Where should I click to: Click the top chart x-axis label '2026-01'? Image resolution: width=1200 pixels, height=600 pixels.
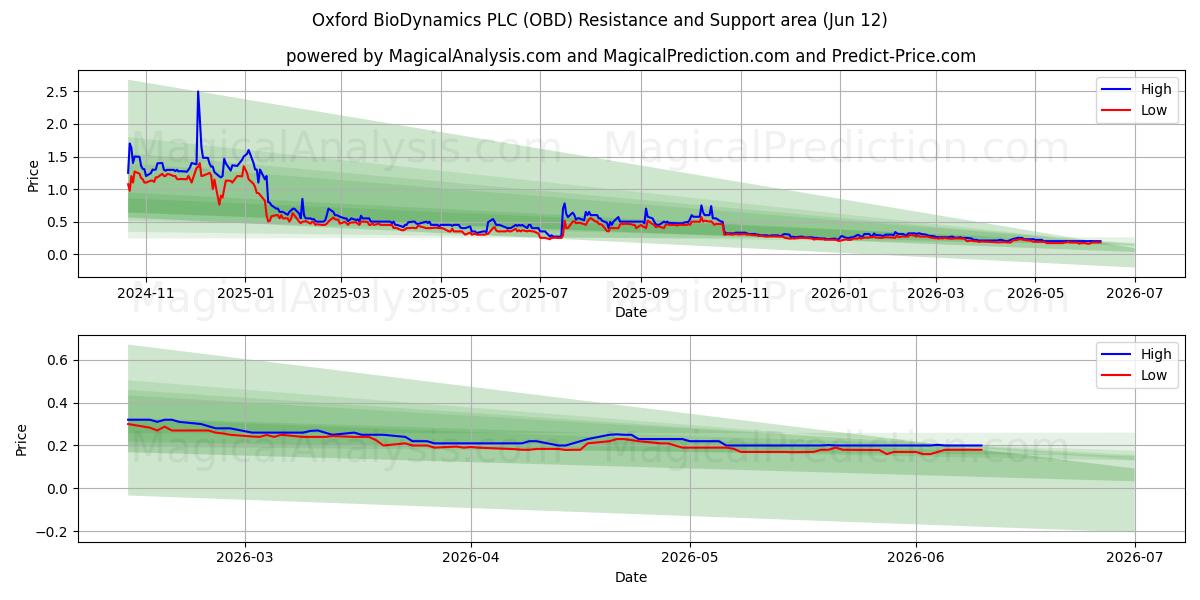tap(840, 293)
